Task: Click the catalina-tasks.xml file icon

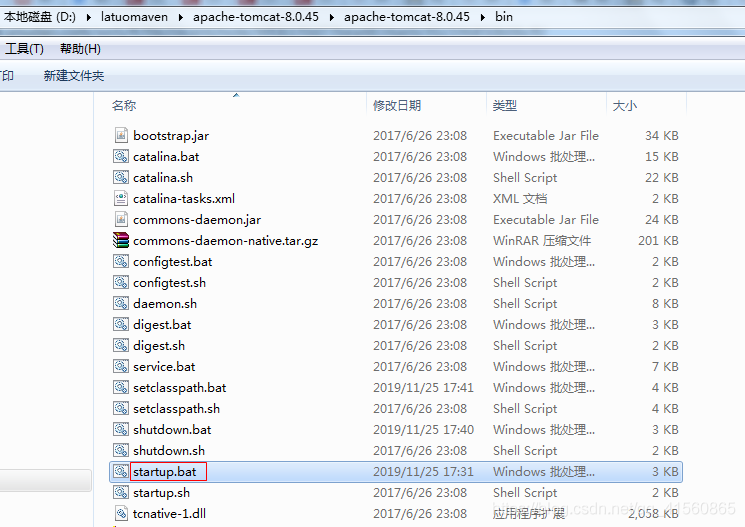Action: point(121,198)
